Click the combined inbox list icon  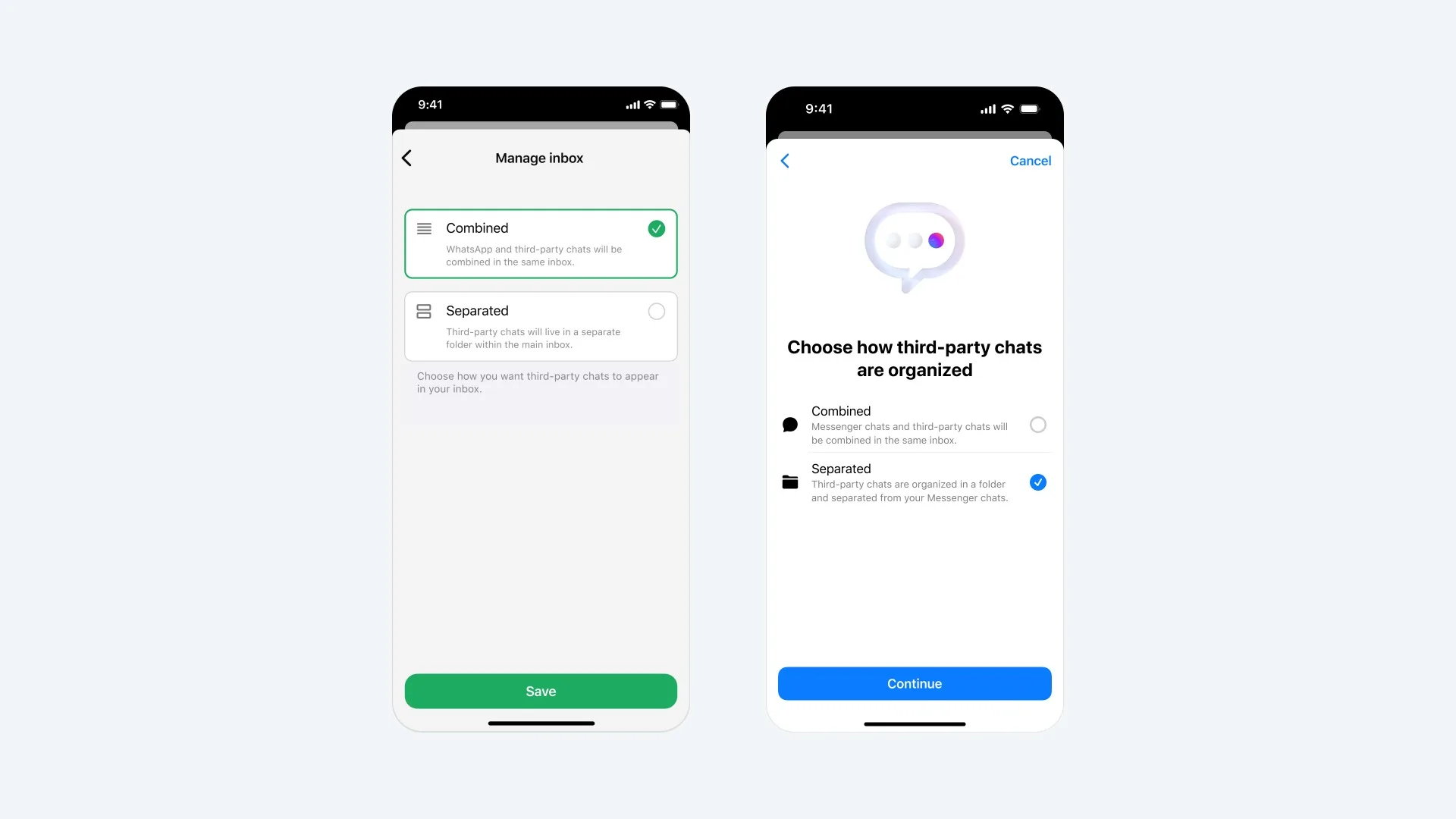pos(424,228)
